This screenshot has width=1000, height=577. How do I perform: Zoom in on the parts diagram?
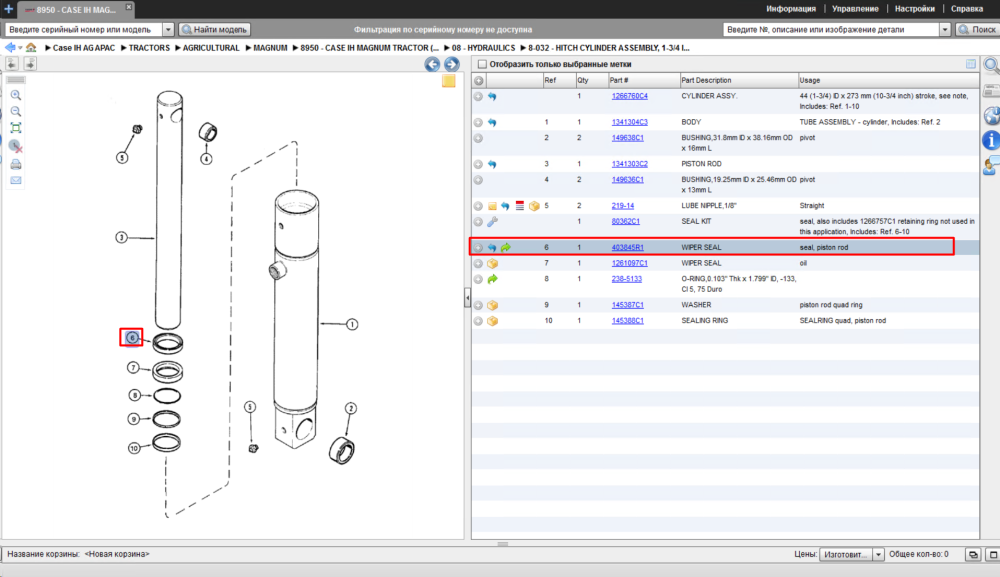(16, 95)
